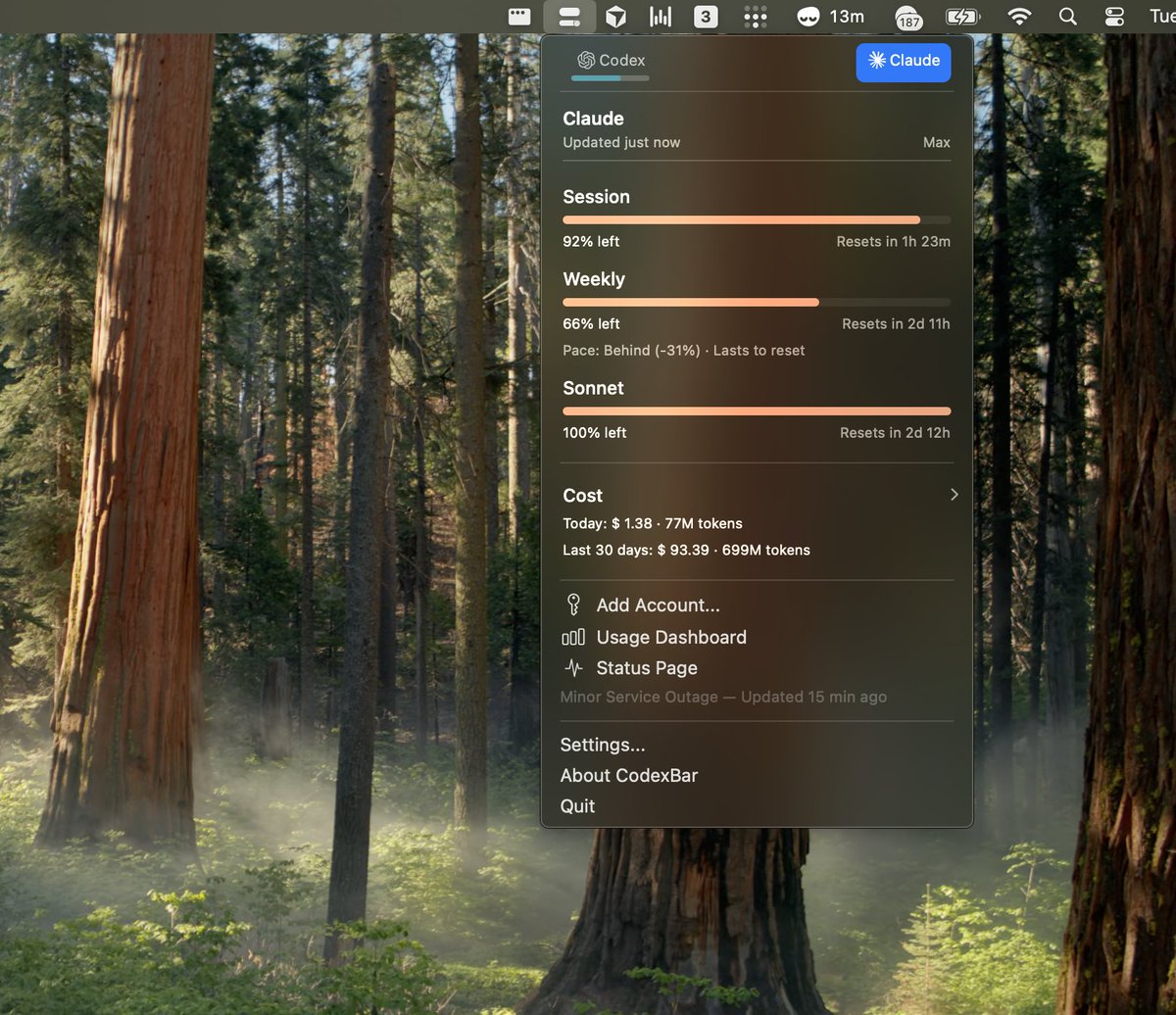The image size is (1176, 1015).
Task: Select the Claude provider tab
Action: [904, 61]
